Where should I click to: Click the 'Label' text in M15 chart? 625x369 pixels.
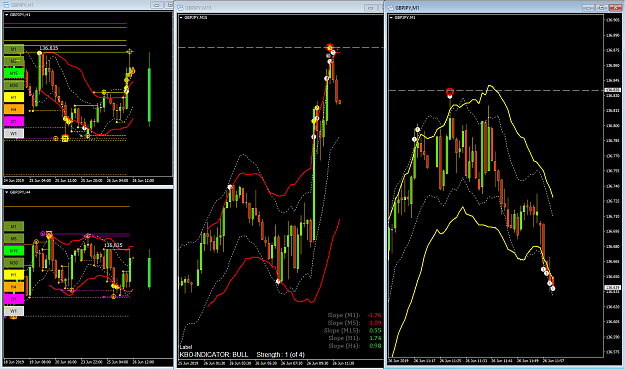click(186, 347)
